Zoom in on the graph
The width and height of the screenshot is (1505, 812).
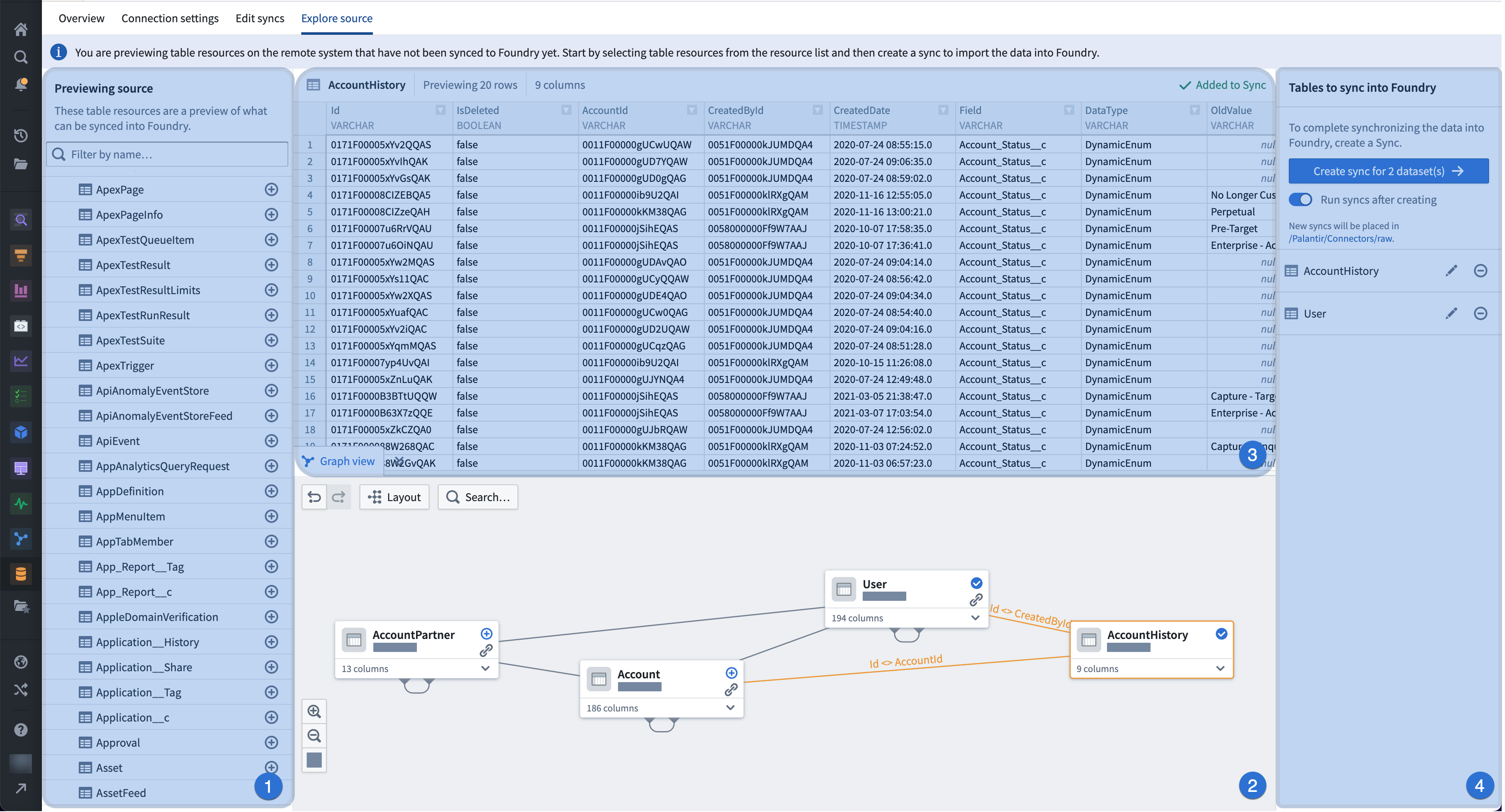pyautogui.click(x=314, y=711)
